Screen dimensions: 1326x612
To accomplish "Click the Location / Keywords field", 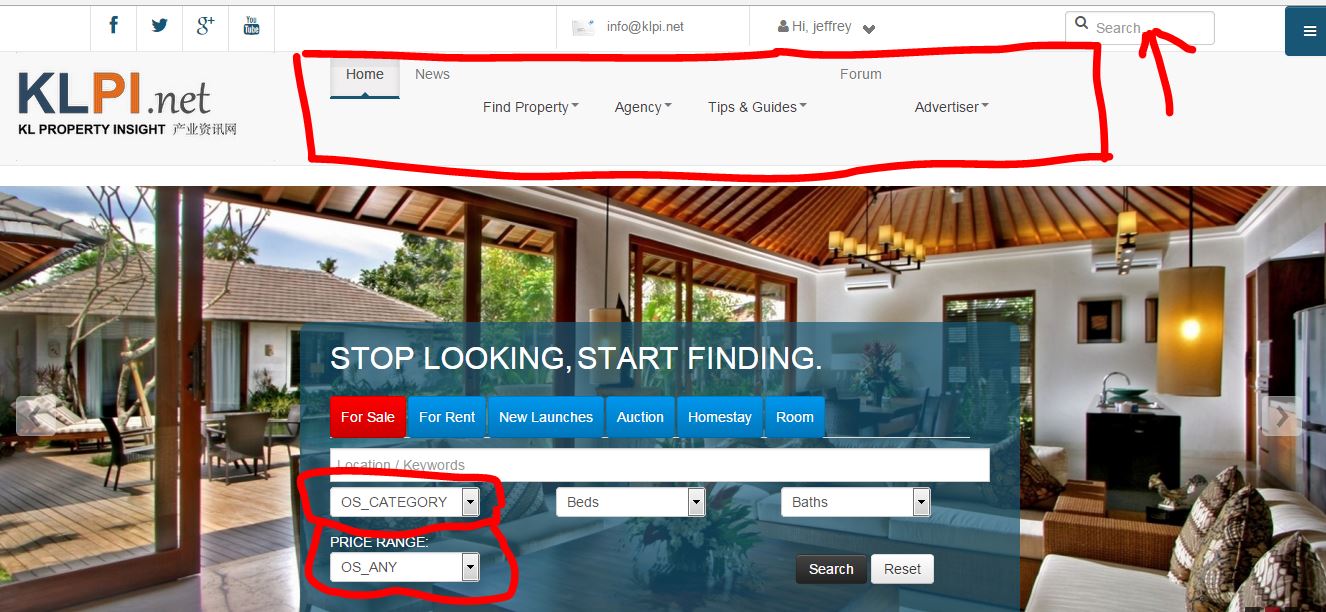I will pyautogui.click(x=660, y=465).
